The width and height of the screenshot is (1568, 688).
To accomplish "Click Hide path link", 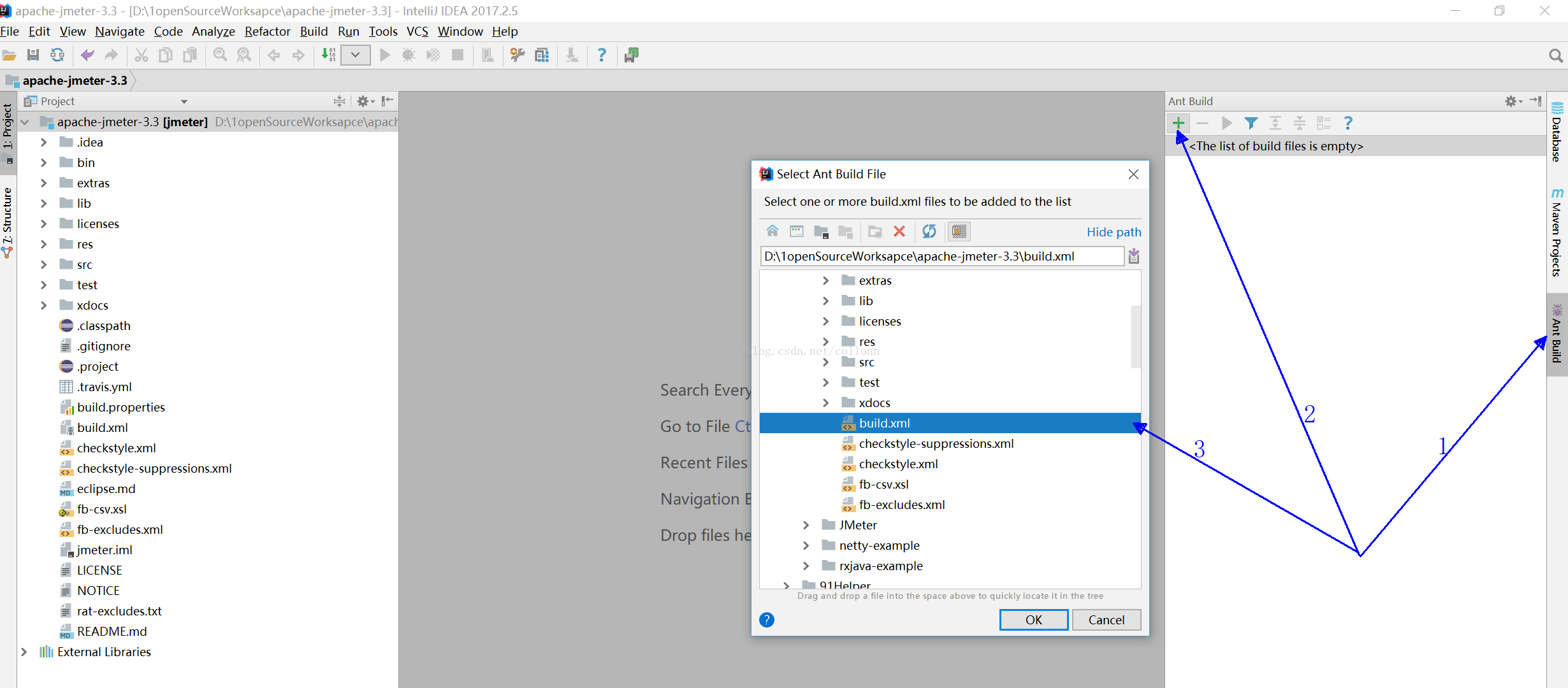I will pos(1114,232).
